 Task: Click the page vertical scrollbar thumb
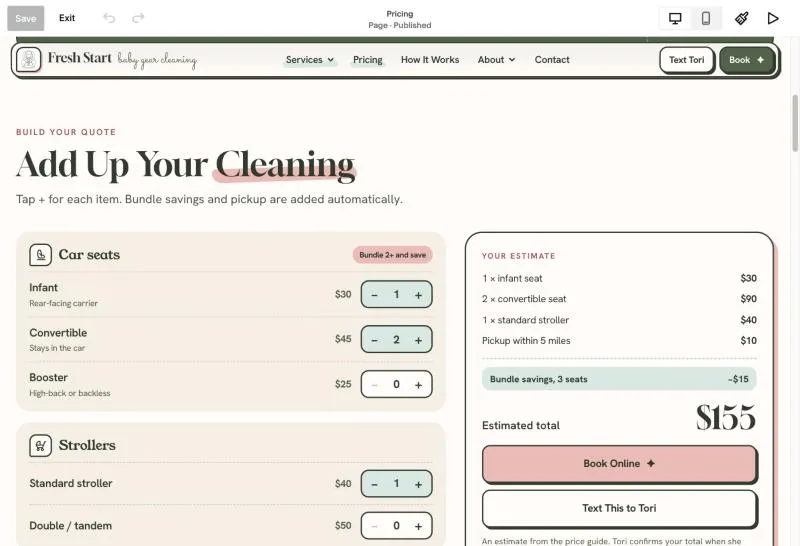coord(794,123)
